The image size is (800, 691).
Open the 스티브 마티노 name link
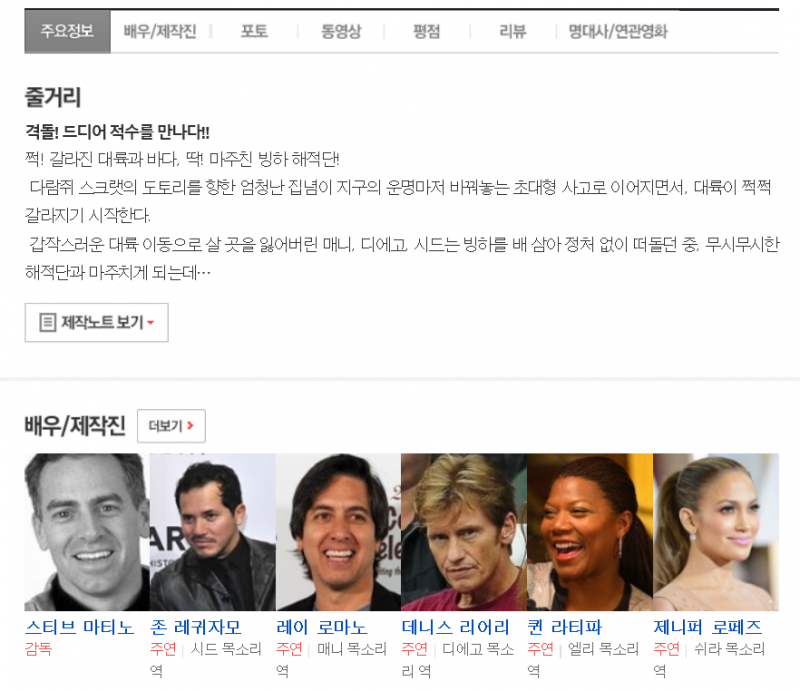pyautogui.click(x=79, y=627)
